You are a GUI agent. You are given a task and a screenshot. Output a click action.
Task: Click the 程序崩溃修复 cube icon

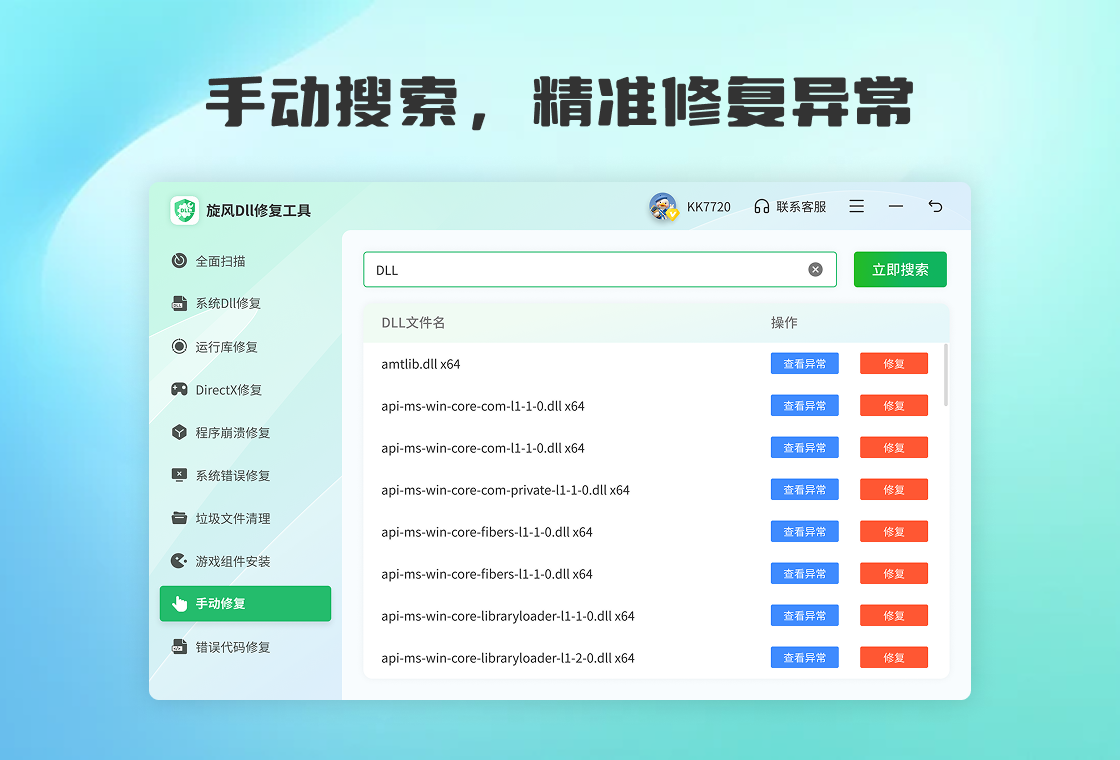[x=179, y=433]
